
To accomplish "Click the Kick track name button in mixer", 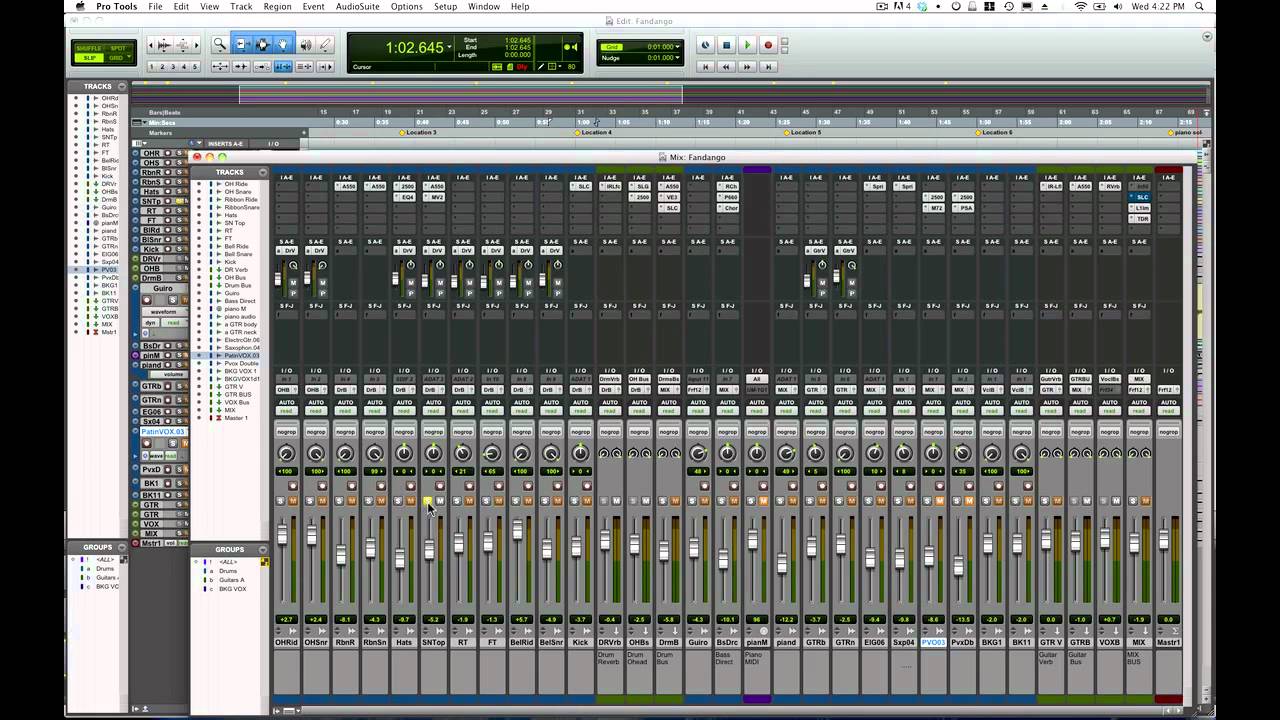I will pyautogui.click(x=580, y=642).
